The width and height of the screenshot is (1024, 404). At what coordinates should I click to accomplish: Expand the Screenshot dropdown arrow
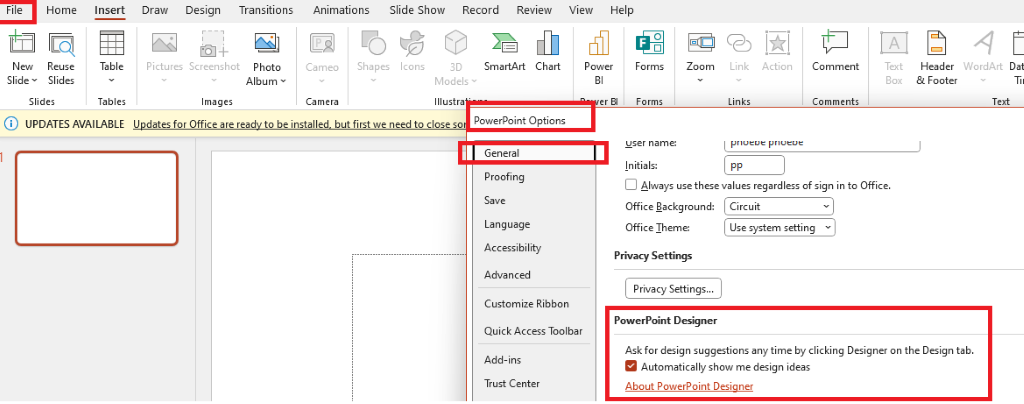pyautogui.click(x=214, y=81)
